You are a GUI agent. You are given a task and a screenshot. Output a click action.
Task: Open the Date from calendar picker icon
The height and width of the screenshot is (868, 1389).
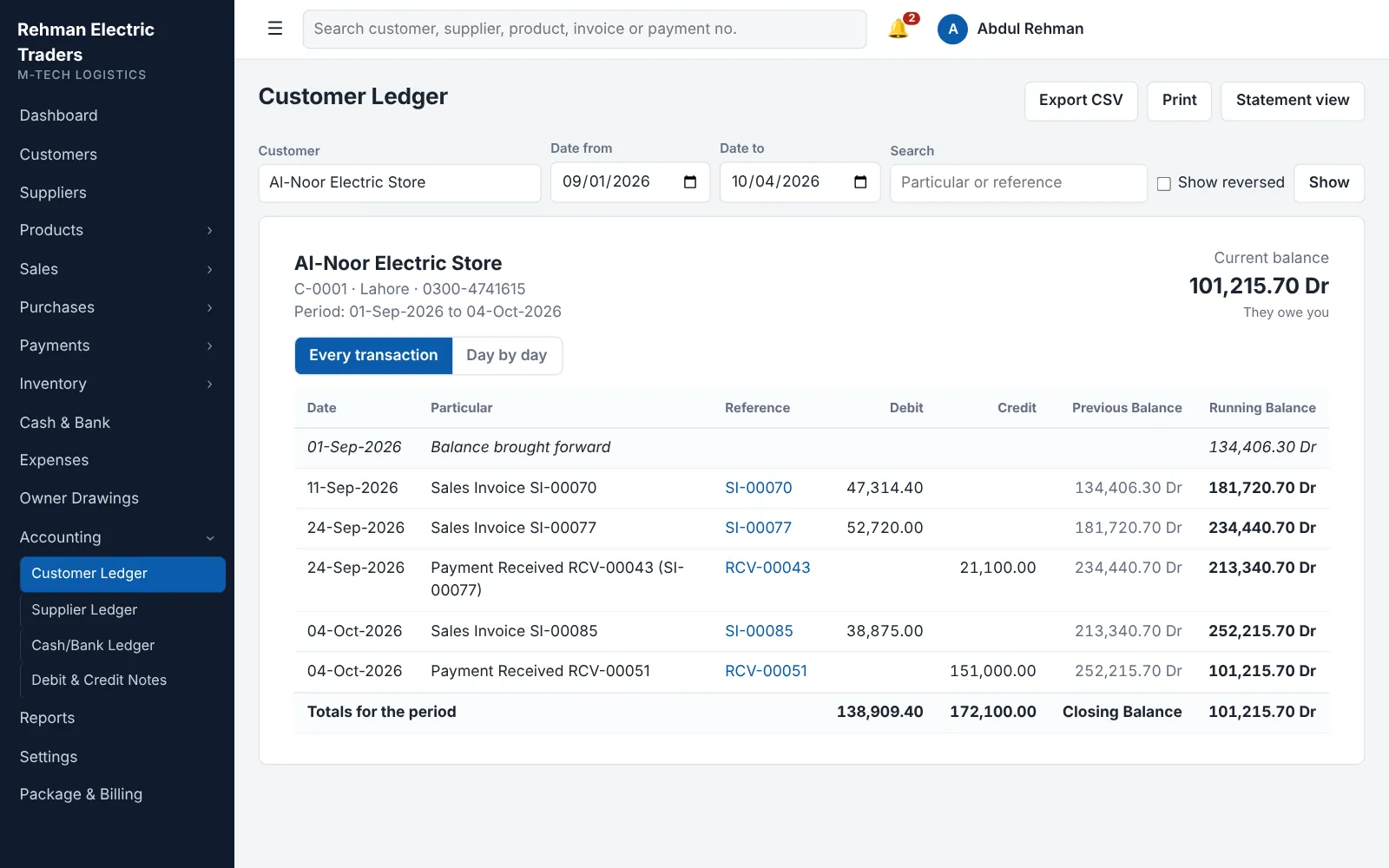click(690, 182)
